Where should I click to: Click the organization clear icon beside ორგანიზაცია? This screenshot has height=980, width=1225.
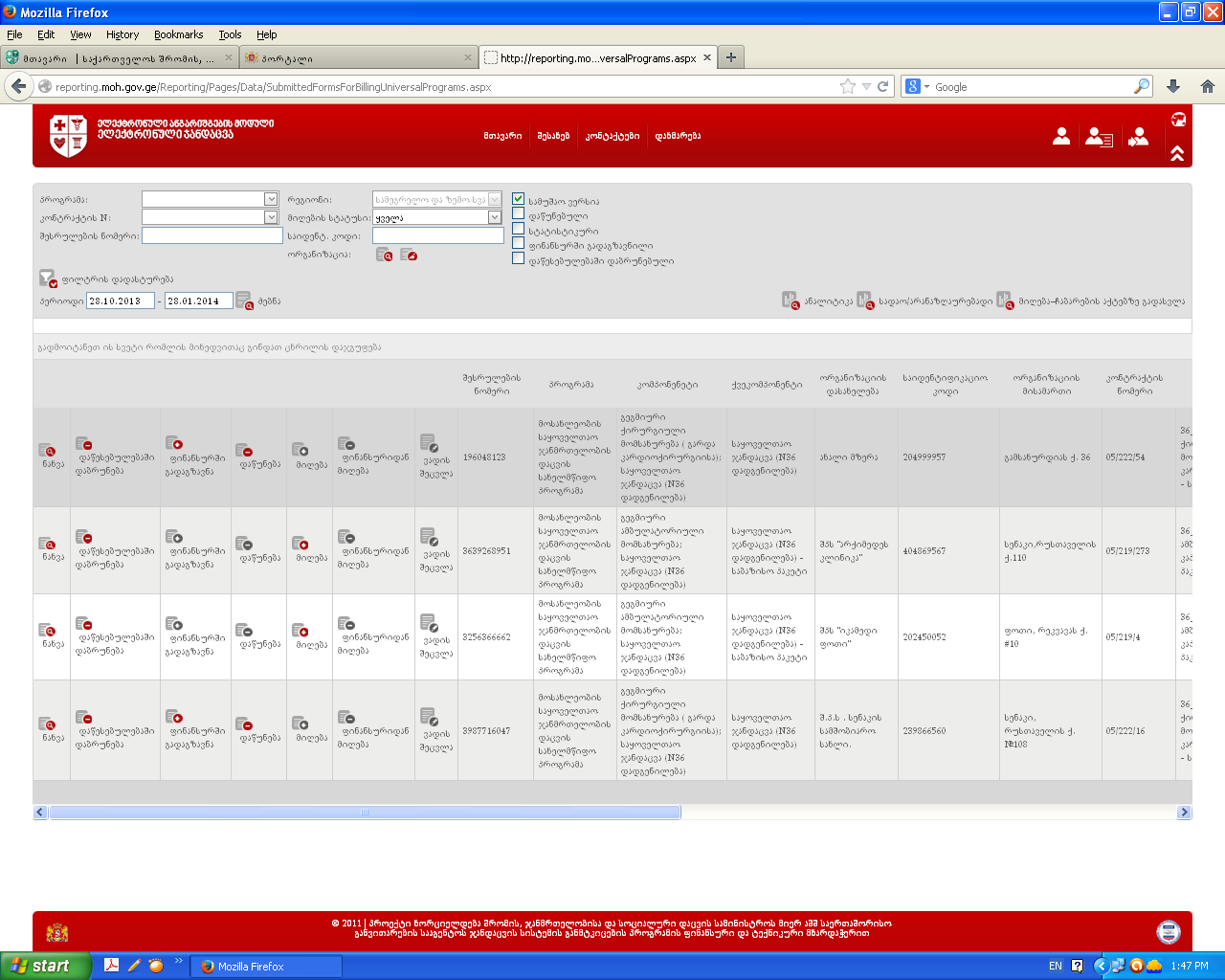(x=409, y=255)
